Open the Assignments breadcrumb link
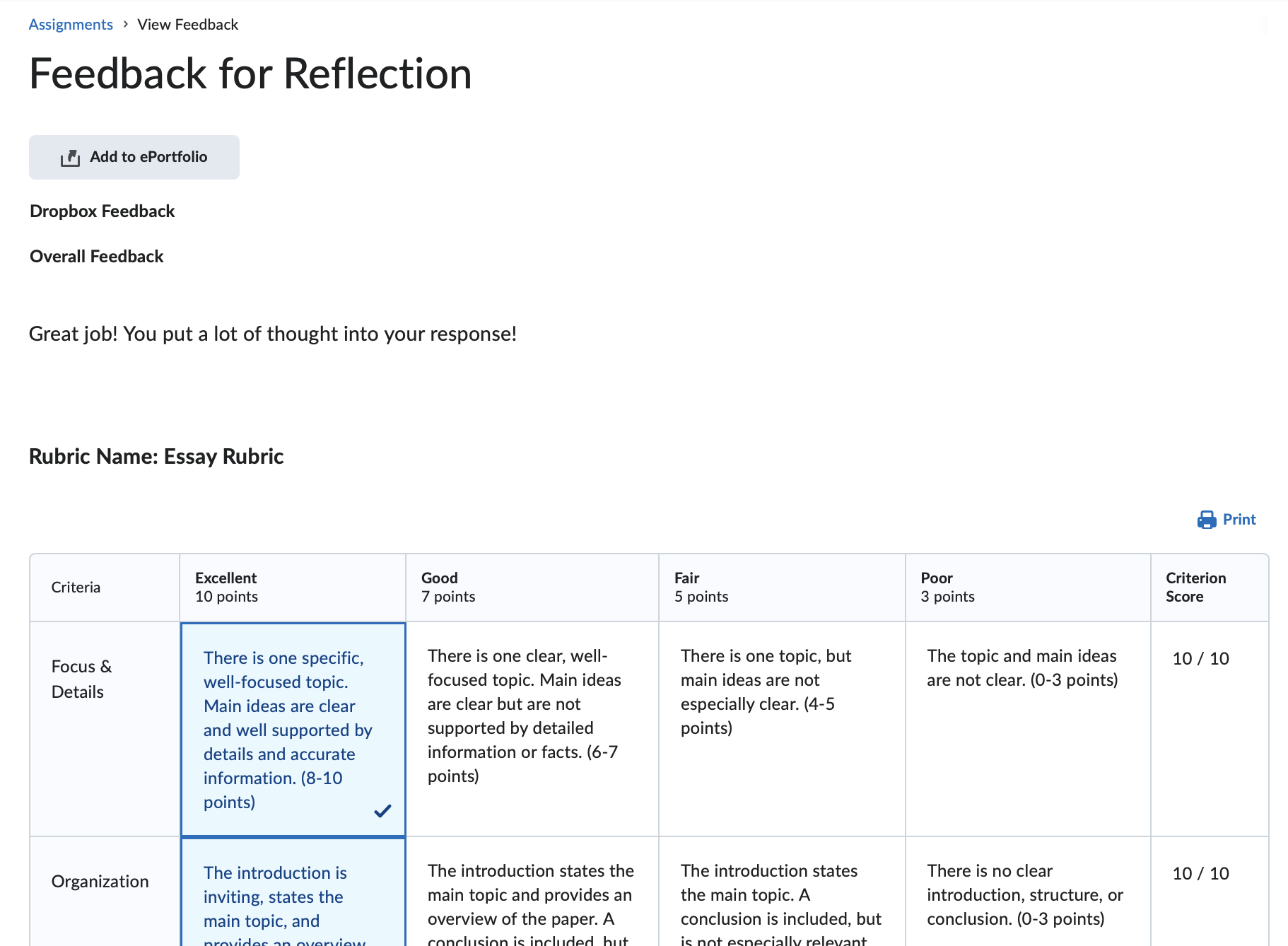Image resolution: width=1288 pixels, height=946 pixels. (70, 24)
